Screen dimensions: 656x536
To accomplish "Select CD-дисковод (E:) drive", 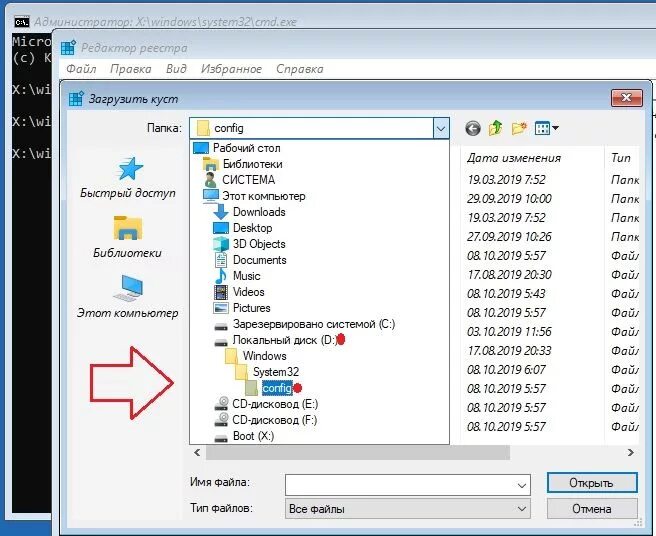I will [x=275, y=404].
